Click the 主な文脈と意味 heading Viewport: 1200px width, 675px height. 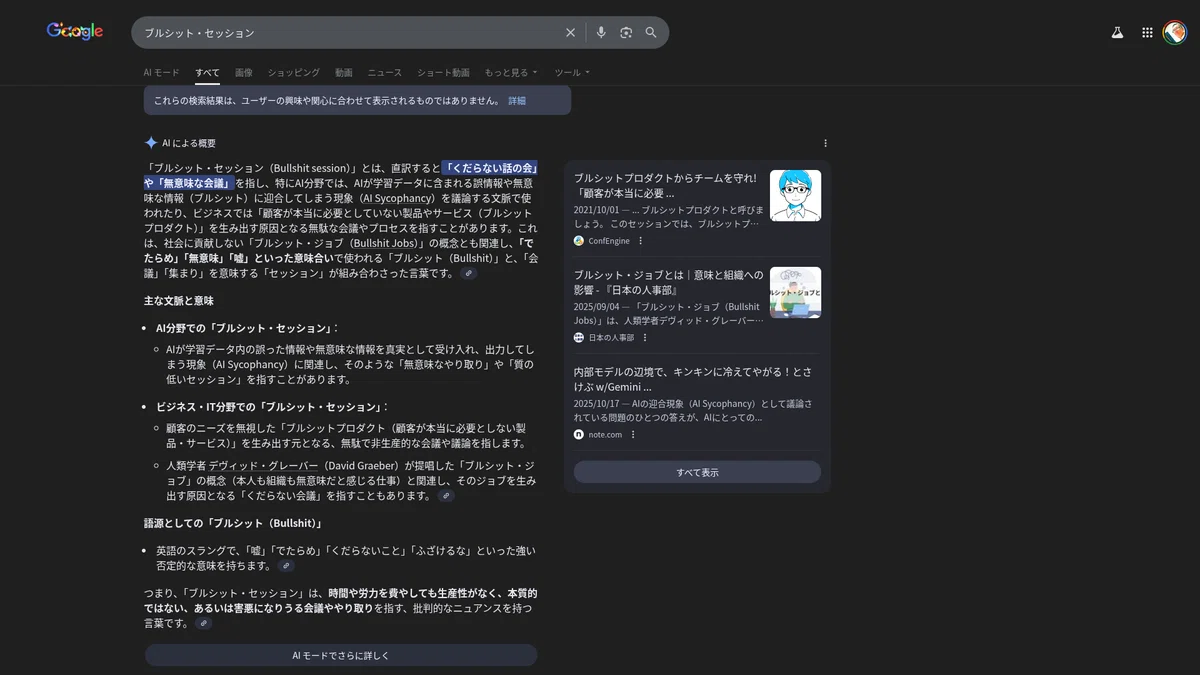179,300
